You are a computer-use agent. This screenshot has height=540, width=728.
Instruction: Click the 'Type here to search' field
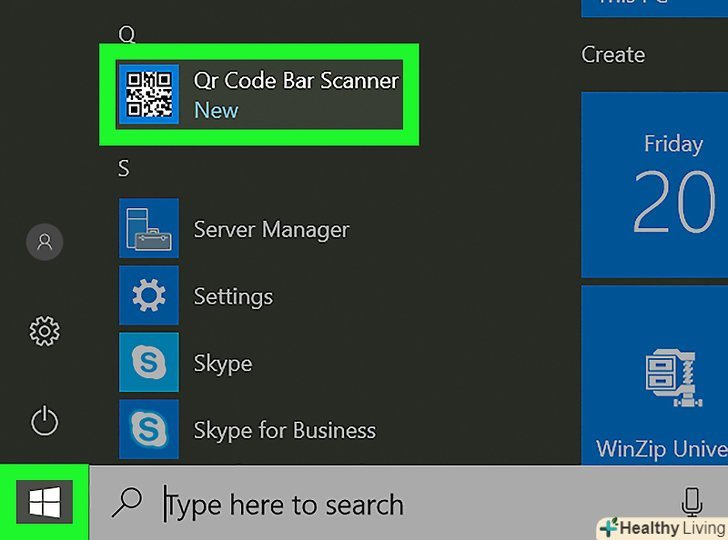[x=400, y=504]
